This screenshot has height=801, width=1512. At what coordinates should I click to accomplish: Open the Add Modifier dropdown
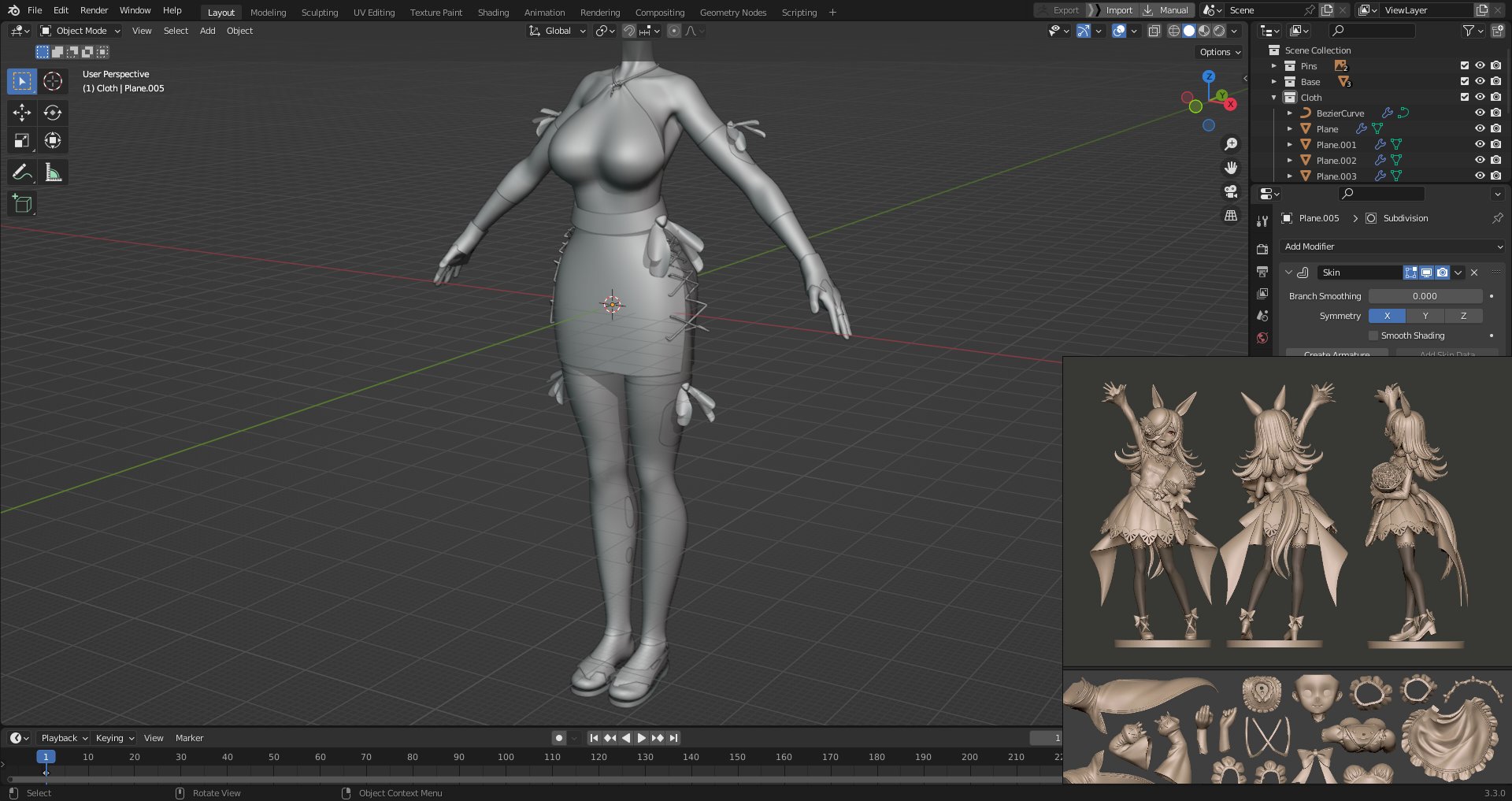coord(1391,247)
